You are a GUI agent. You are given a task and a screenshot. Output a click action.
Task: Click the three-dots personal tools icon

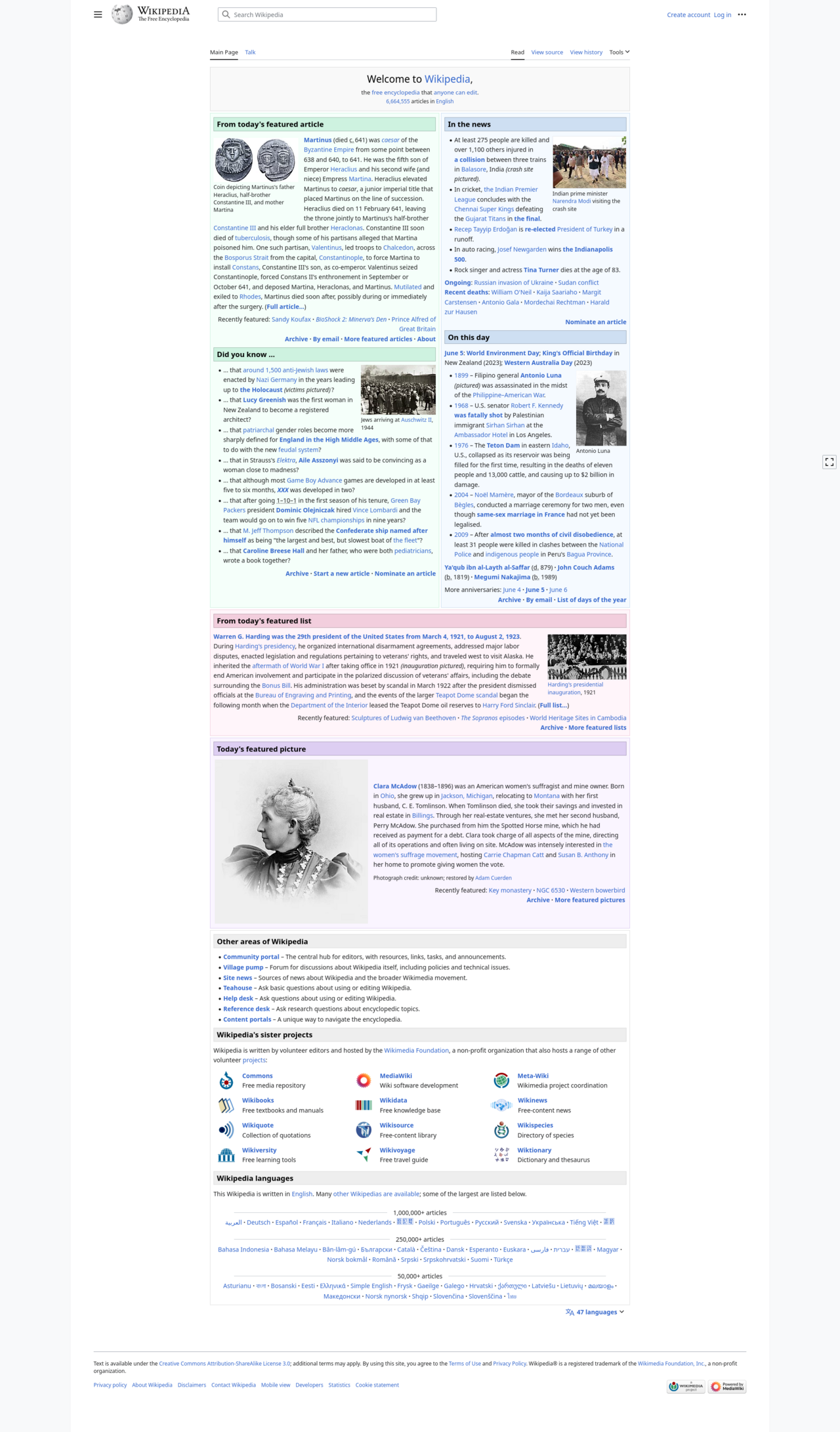(x=742, y=14)
